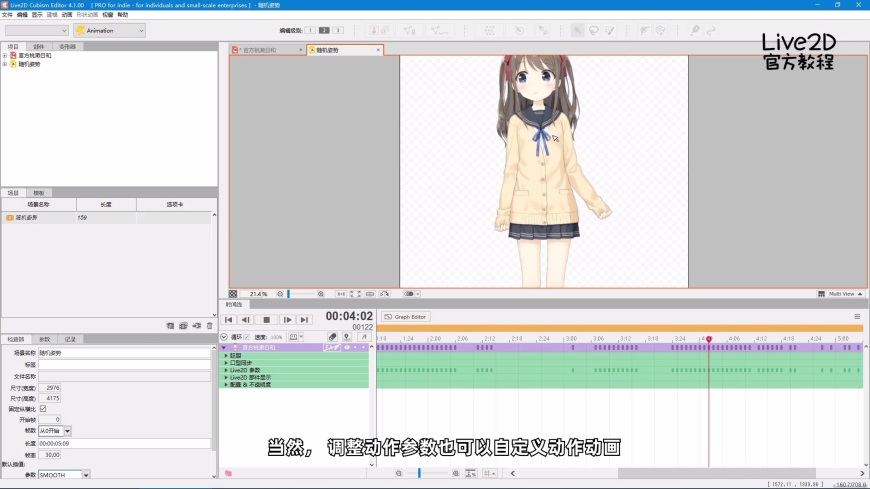Expand the 口型同步 track group

coord(226,363)
